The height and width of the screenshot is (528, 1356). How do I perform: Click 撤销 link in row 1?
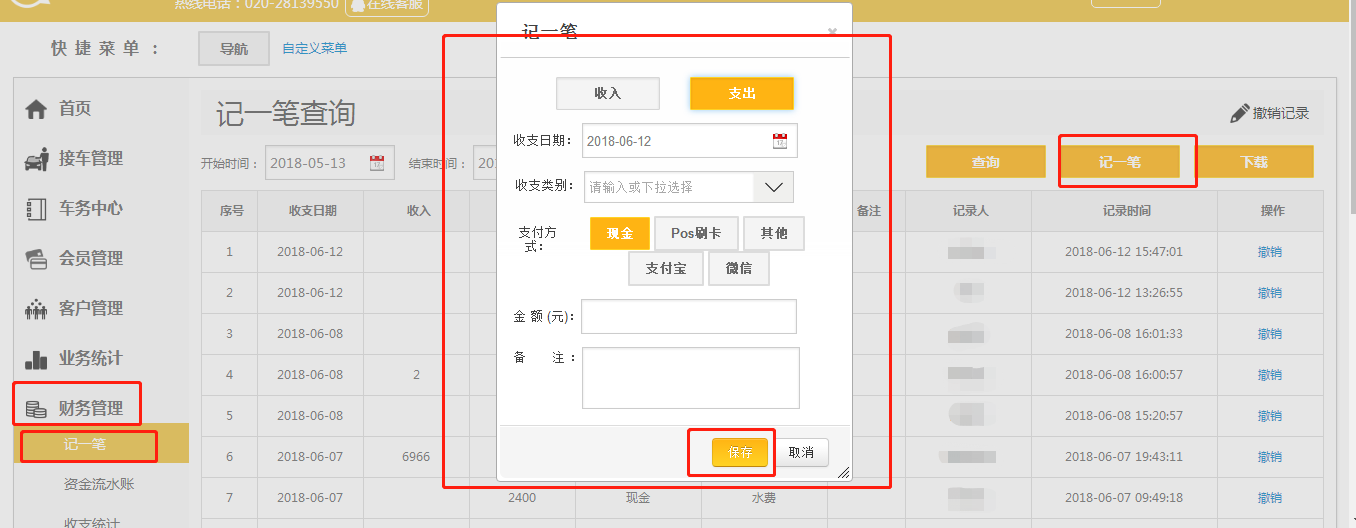tap(1269, 252)
